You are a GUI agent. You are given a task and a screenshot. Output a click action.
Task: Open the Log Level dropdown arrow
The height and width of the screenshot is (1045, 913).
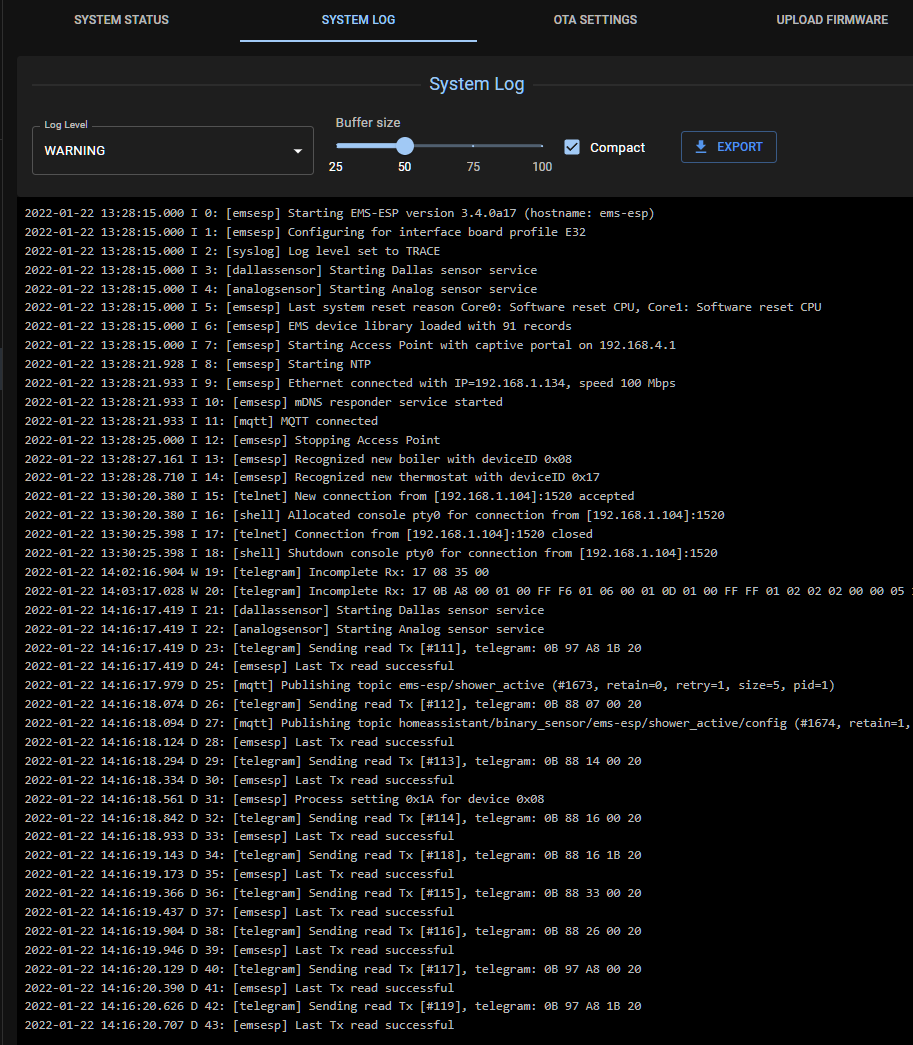(297, 151)
